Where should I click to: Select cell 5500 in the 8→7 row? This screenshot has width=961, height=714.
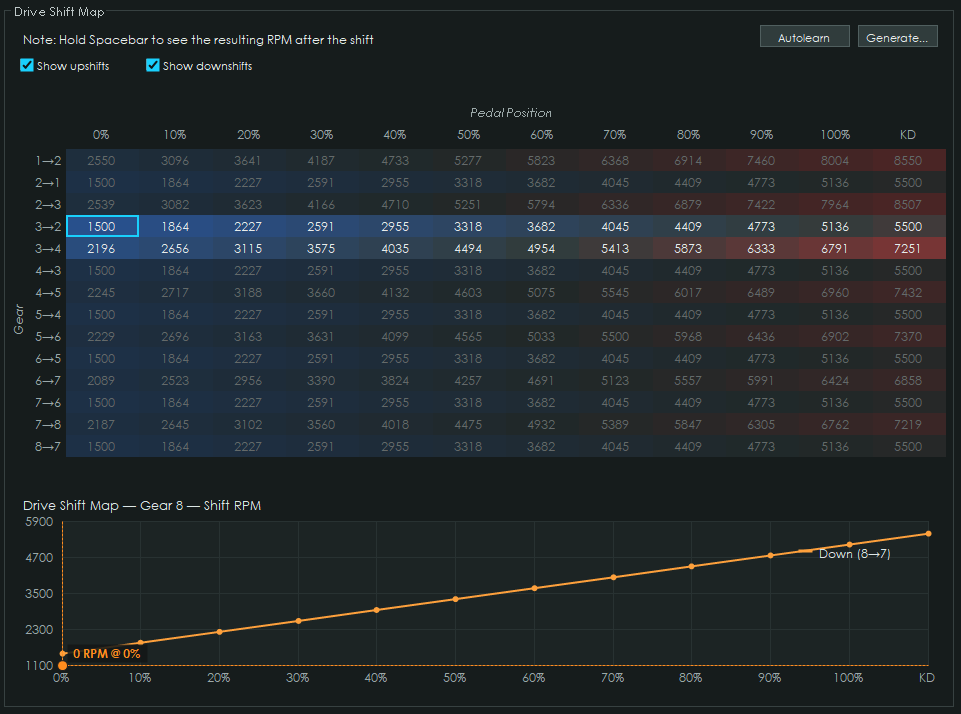[908, 447]
